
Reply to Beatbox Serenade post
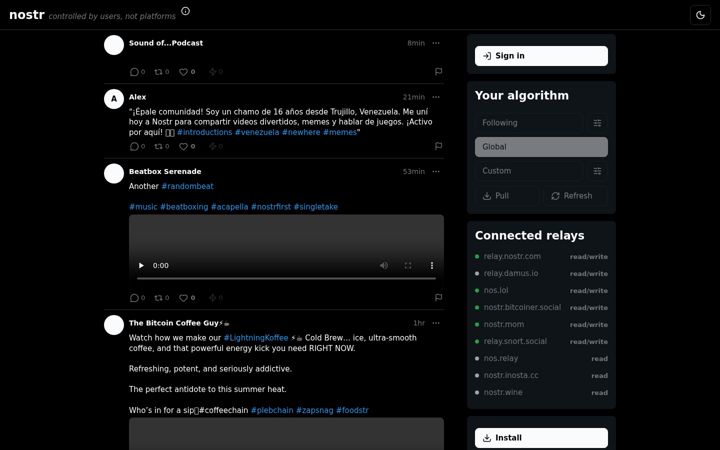(x=137, y=298)
